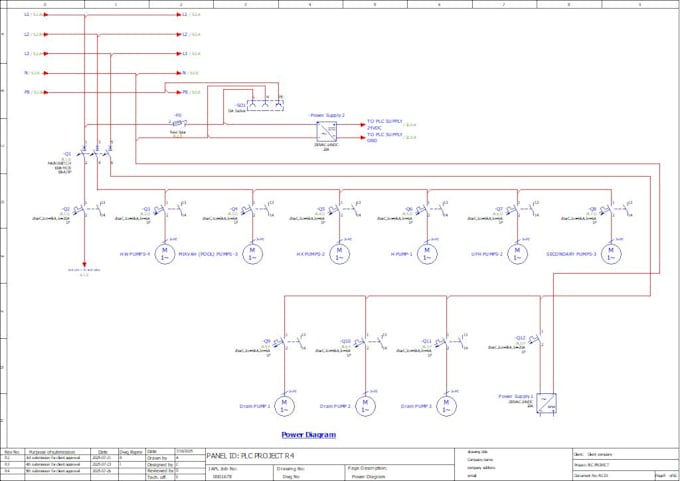This screenshot has height=481, width=680.
Task: Click the MIKVAH (POOL) PUMPS-3 text label
Action: pos(209,254)
